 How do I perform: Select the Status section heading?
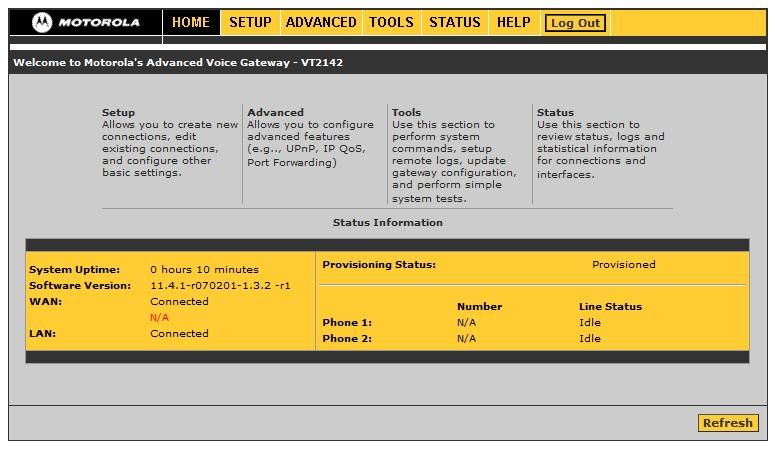pyautogui.click(x=555, y=113)
